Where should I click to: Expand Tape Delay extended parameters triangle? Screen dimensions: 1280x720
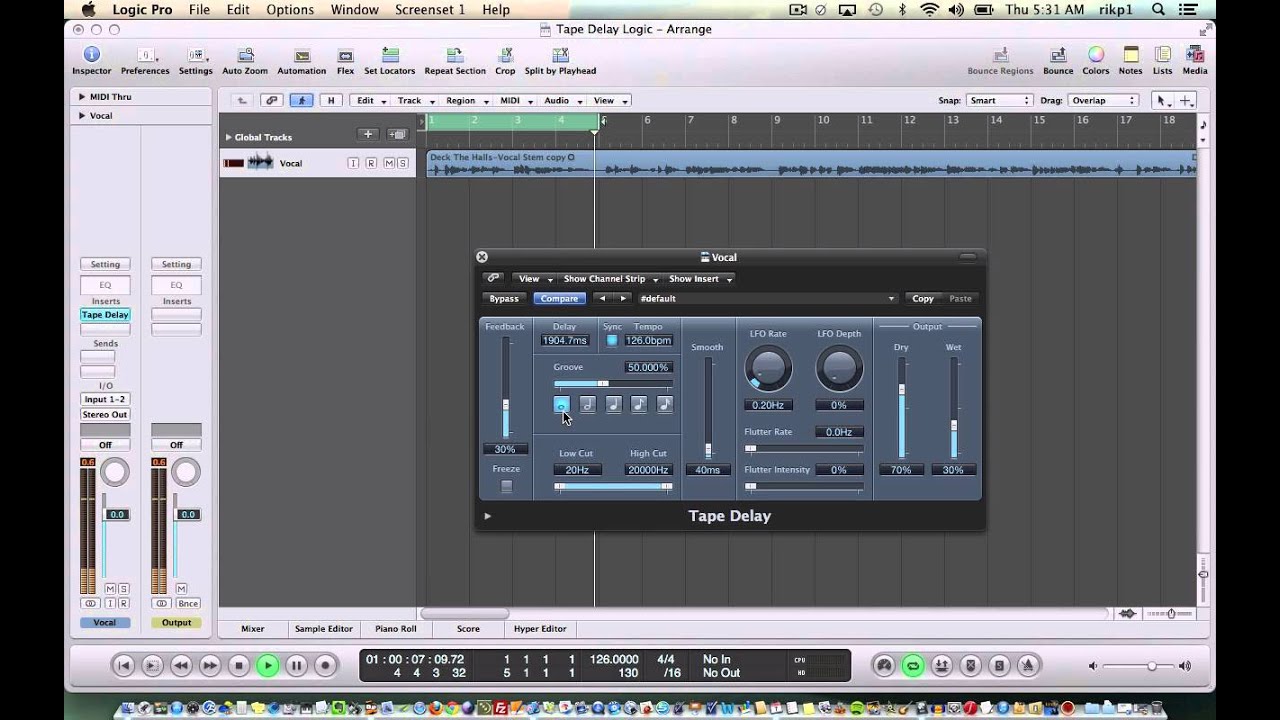pos(488,516)
